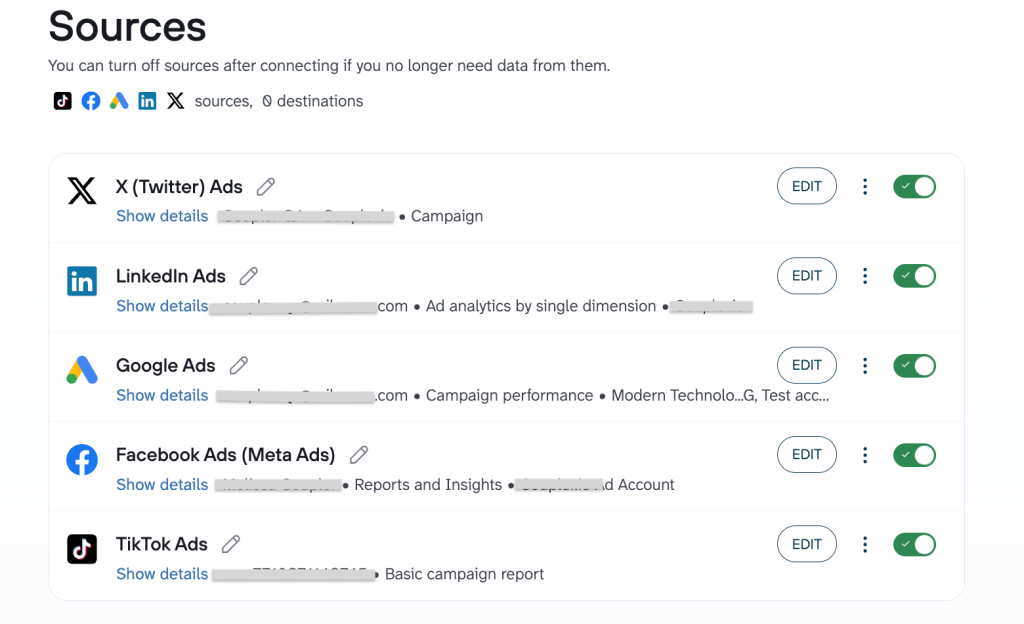This screenshot has width=1024, height=624.
Task: Click the LinkedIn icon beside the LinkedIn Ads source
Action: pyautogui.click(x=81, y=281)
